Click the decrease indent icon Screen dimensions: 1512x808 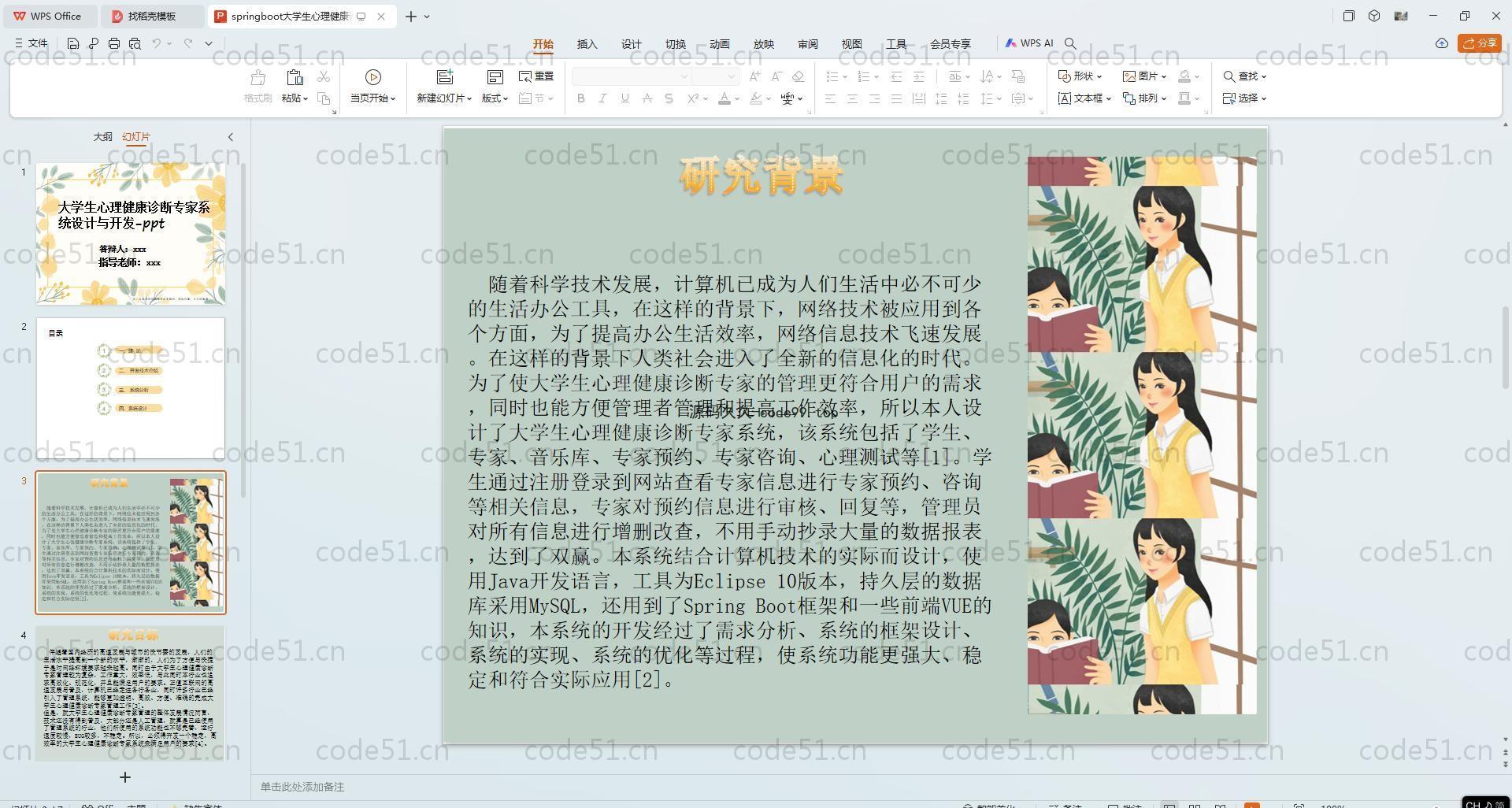click(896, 76)
